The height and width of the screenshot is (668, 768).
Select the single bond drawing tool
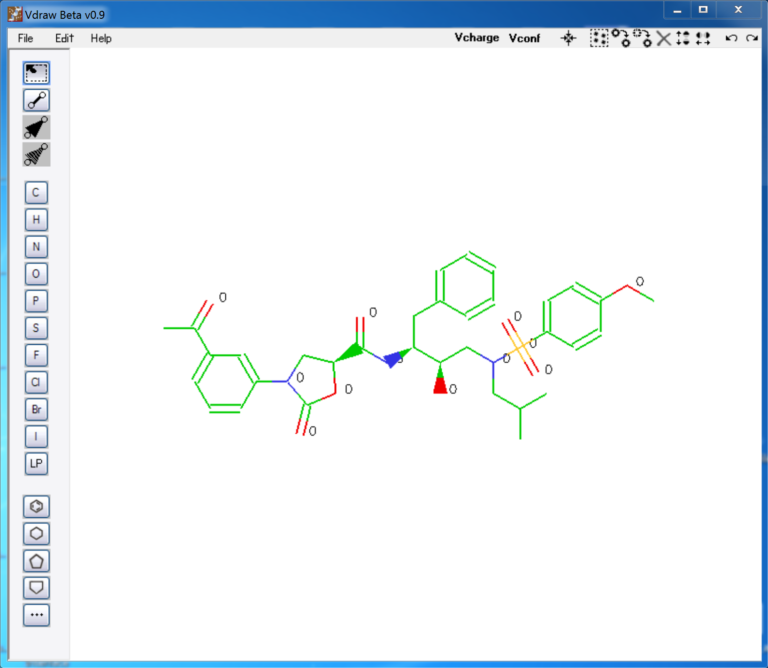pos(37,99)
